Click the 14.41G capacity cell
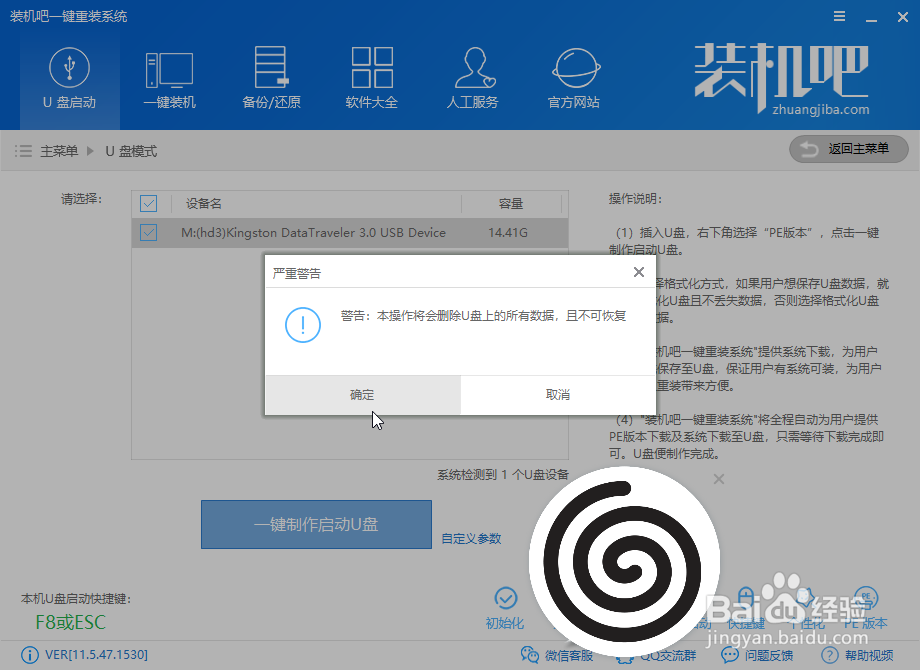920x670 pixels. pyautogui.click(x=508, y=232)
